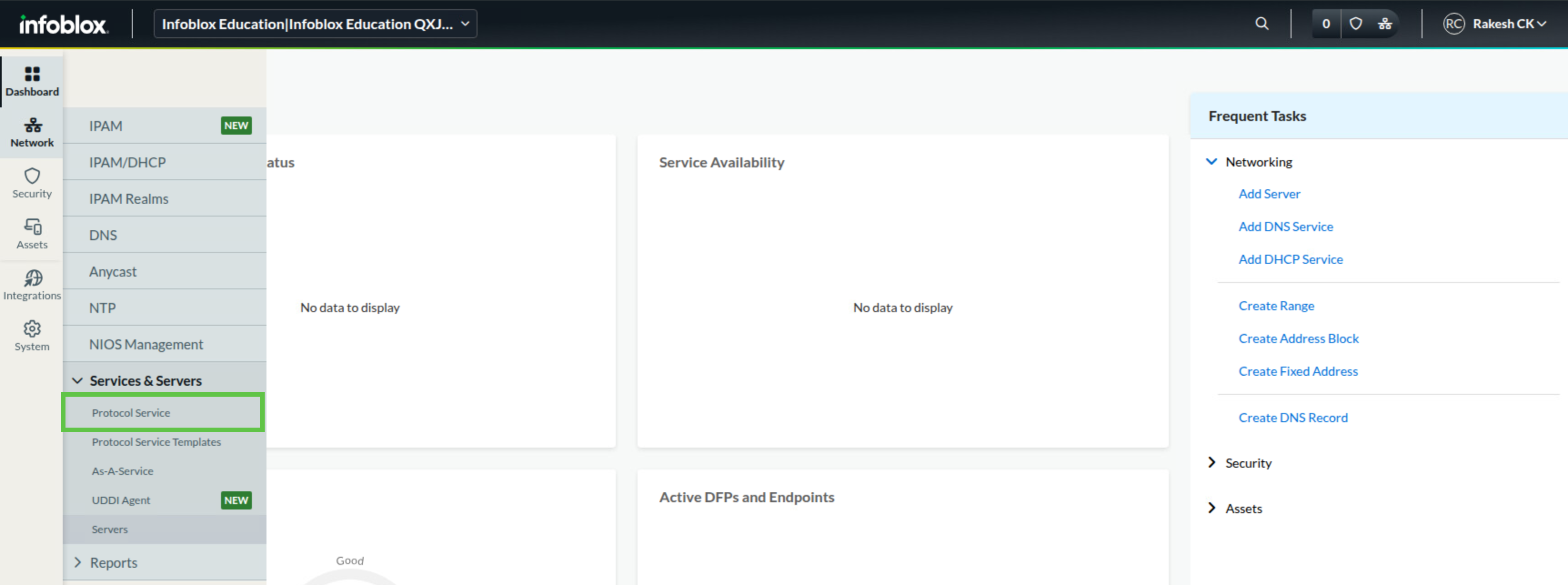
Task: Open the Rakesh CK user menu
Action: (x=1509, y=24)
